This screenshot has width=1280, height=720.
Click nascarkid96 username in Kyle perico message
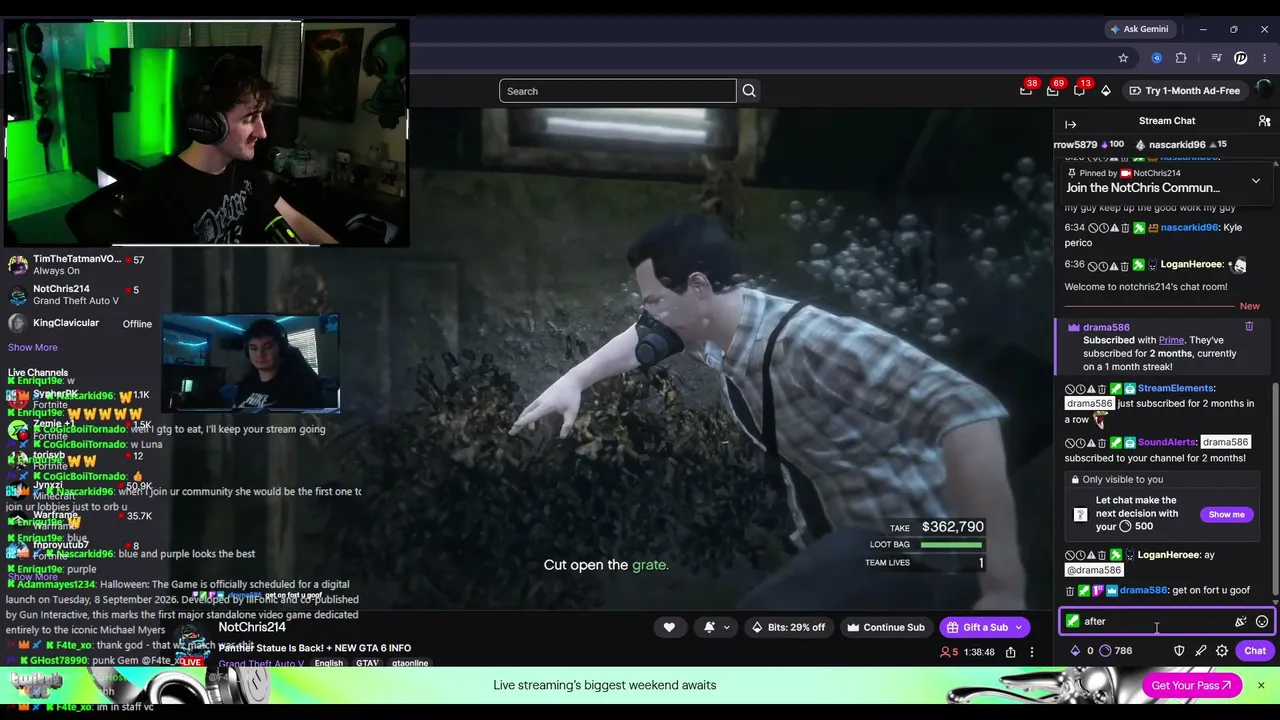(1189, 228)
